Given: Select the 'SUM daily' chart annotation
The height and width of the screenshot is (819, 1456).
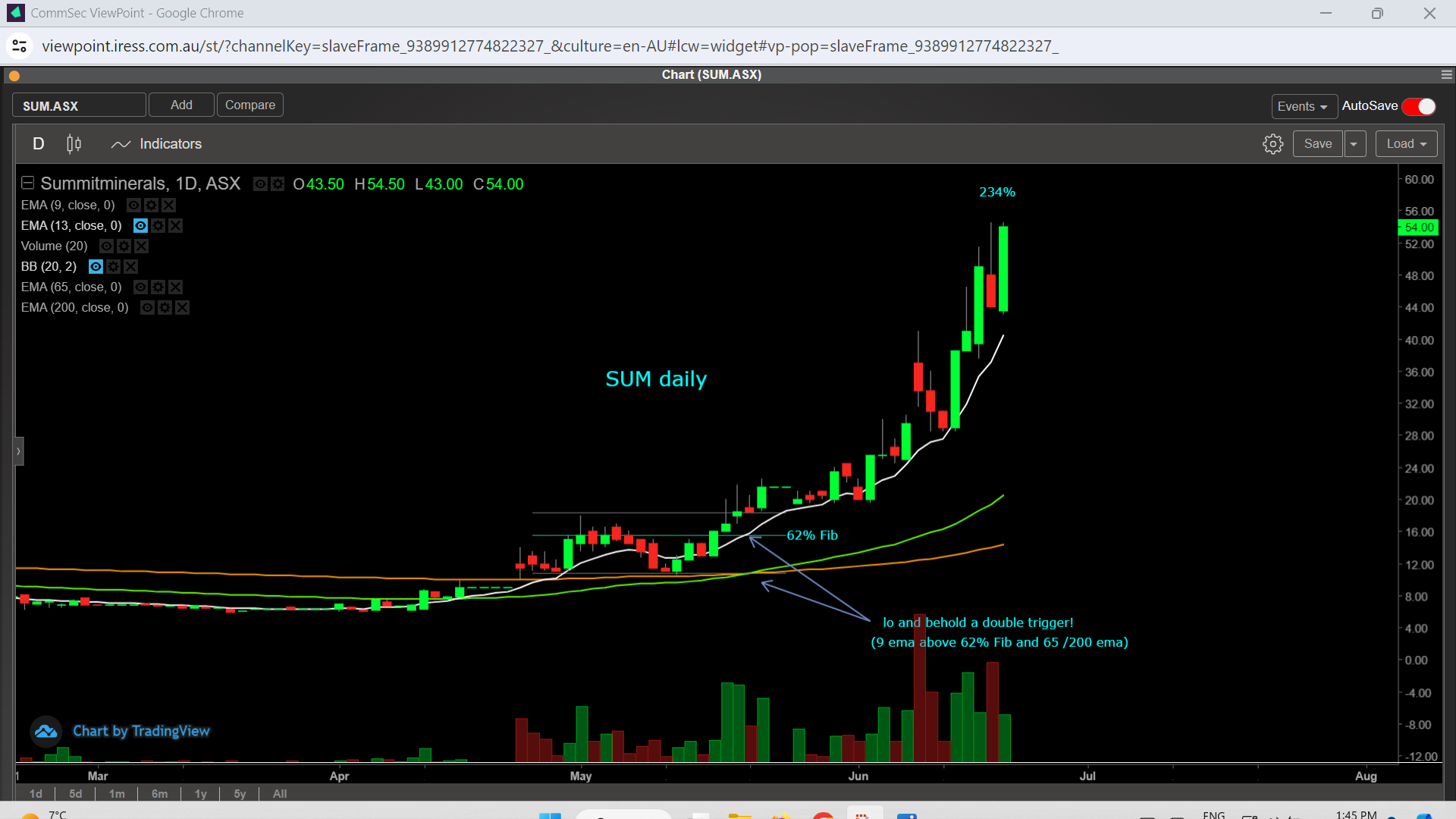Looking at the screenshot, I should [x=656, y=379].
